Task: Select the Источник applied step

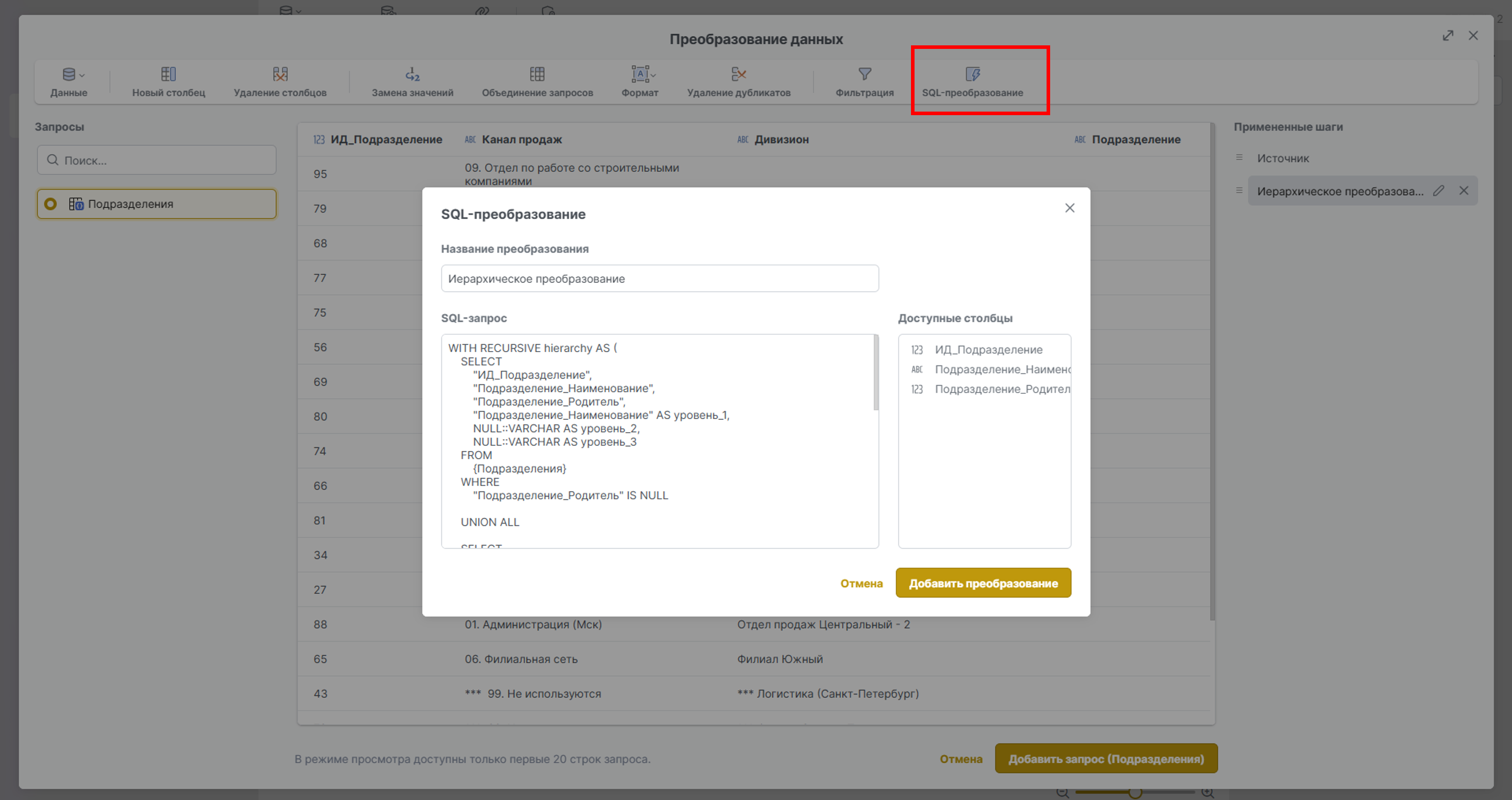Action: click(x=1283, y=158)
